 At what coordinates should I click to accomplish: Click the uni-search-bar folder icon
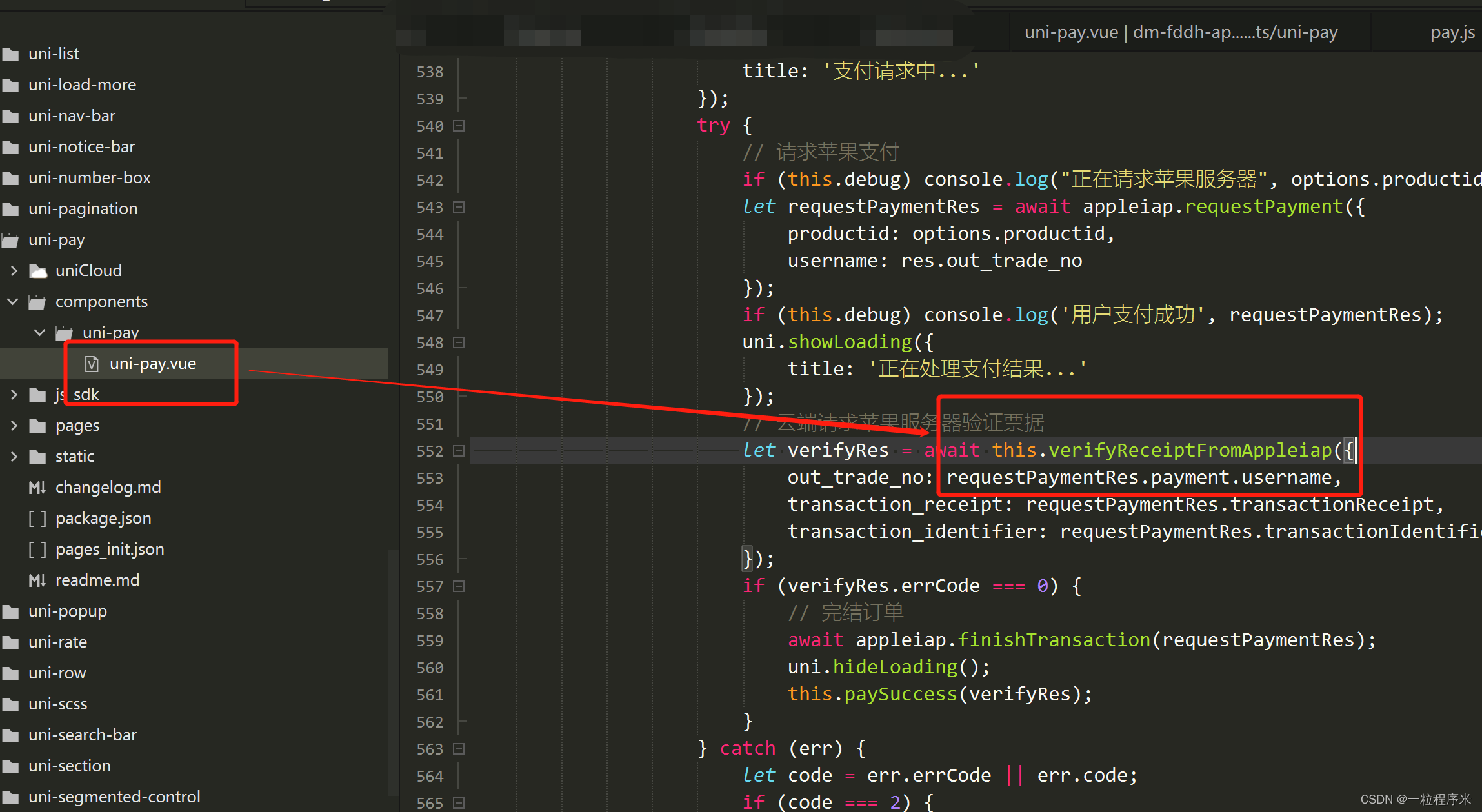click(10, 735)
